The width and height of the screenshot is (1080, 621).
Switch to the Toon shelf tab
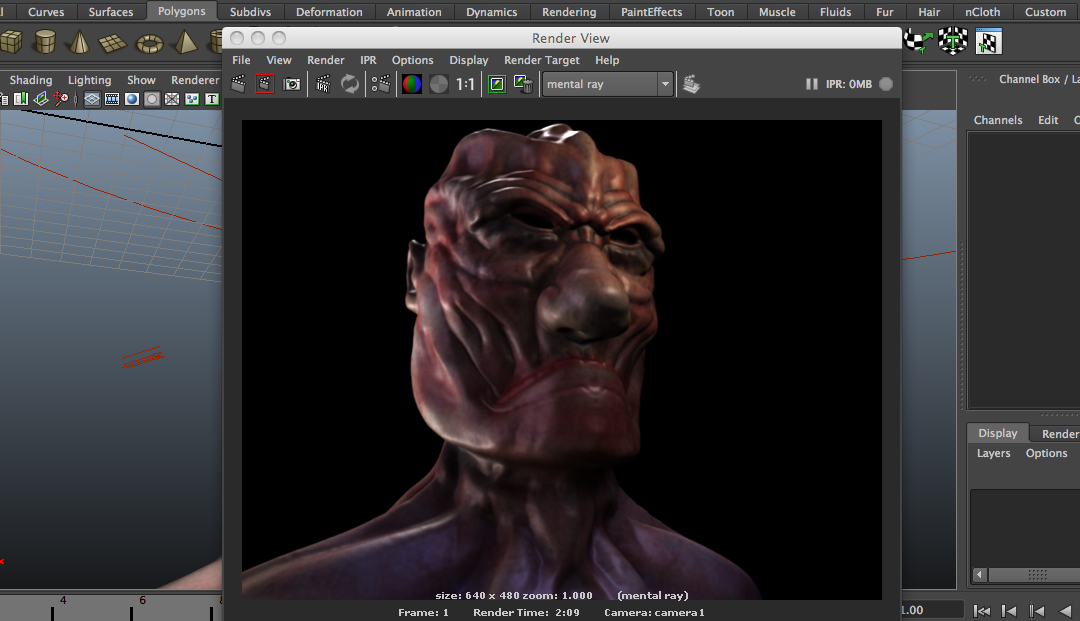point(720,12)
